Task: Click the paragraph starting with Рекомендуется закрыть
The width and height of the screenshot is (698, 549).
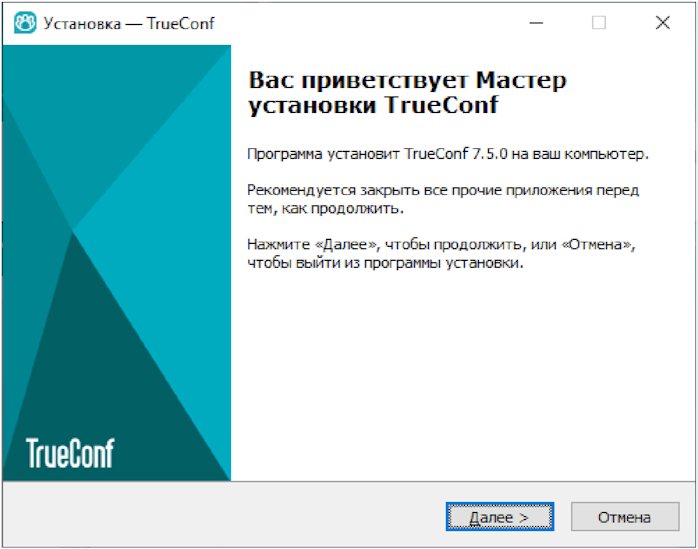Action: 443,199
